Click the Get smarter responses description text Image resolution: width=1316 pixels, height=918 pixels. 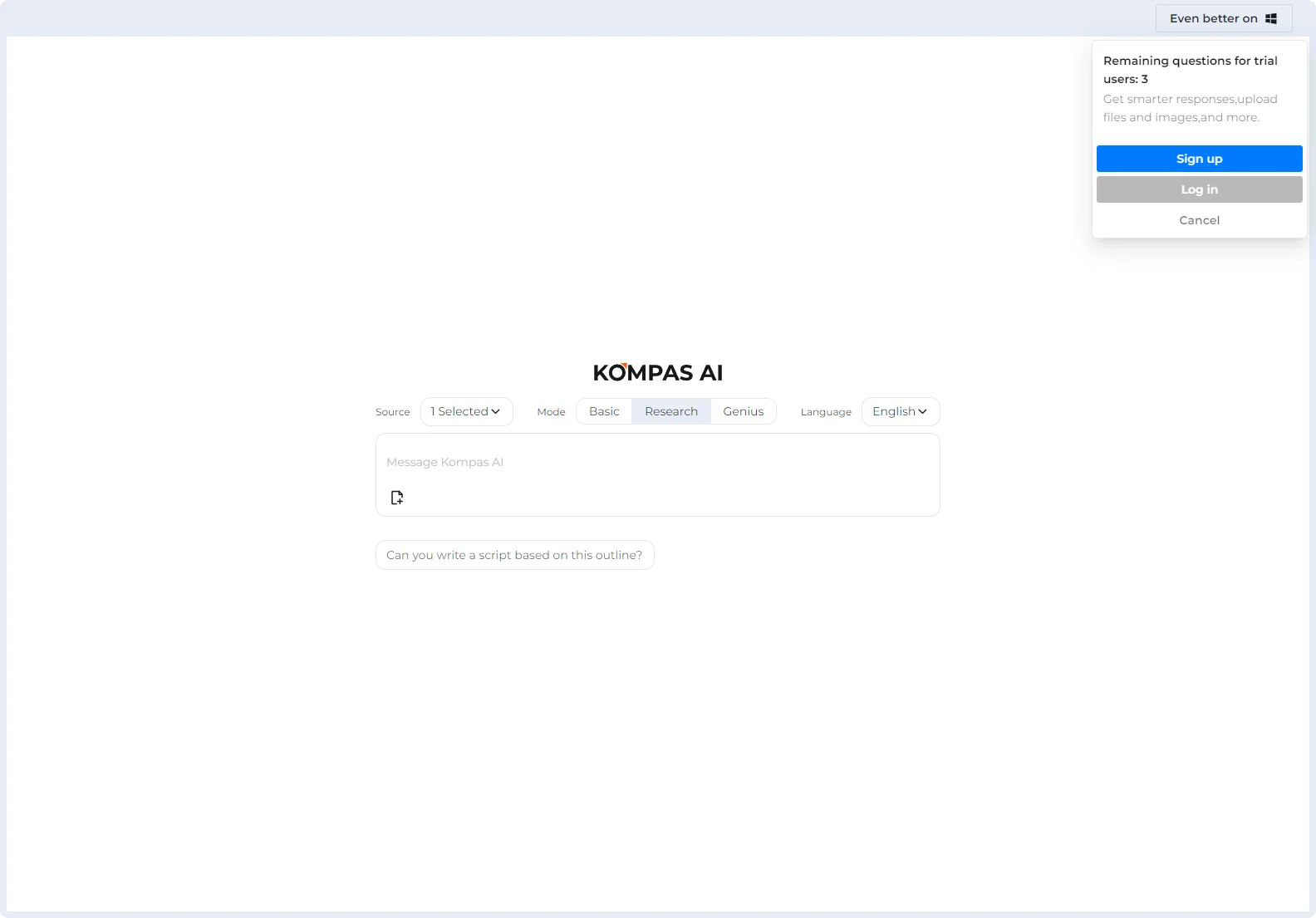point(1191,108)
